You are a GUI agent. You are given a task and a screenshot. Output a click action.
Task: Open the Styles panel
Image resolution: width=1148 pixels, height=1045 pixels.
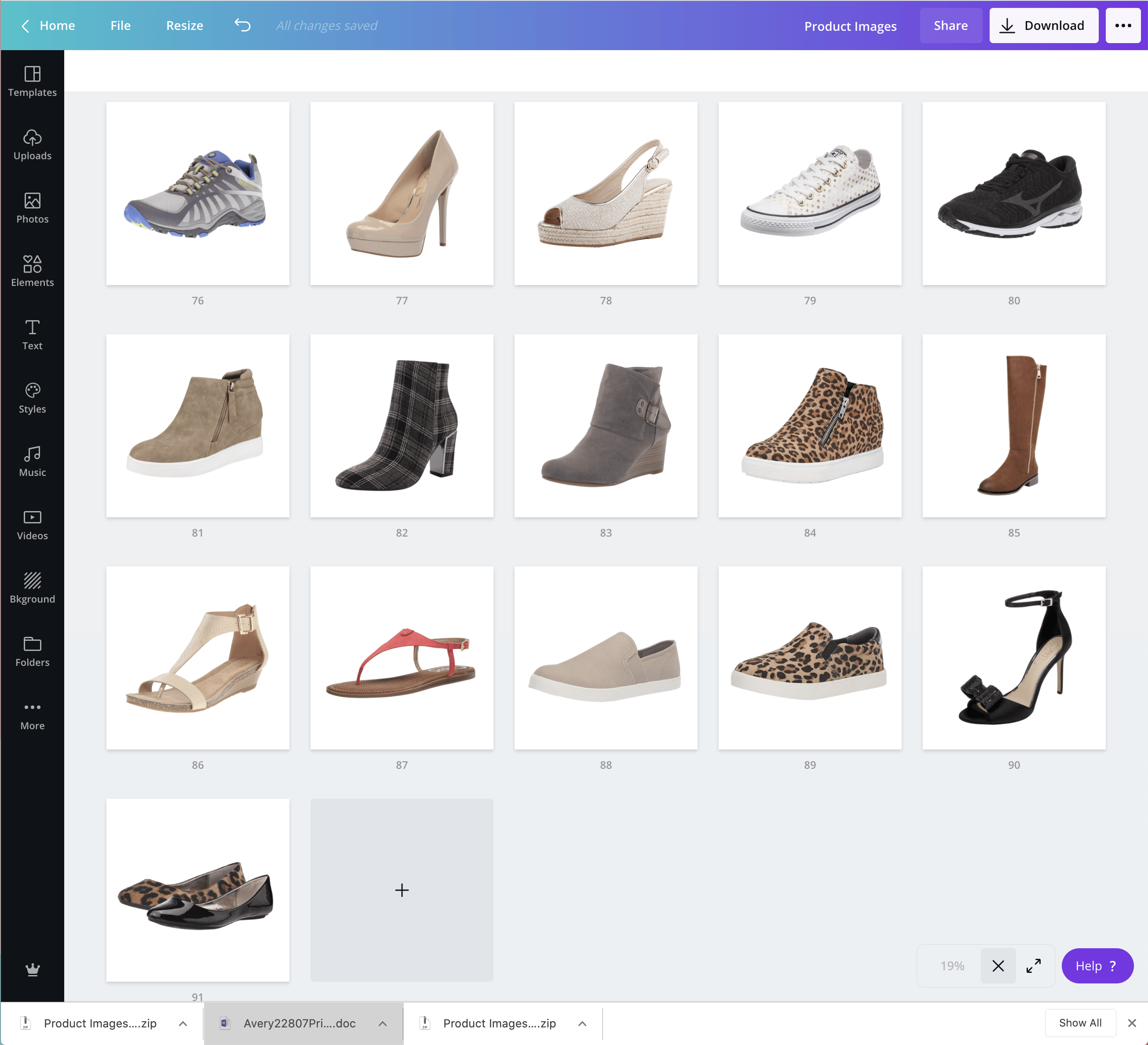(33, 398)
